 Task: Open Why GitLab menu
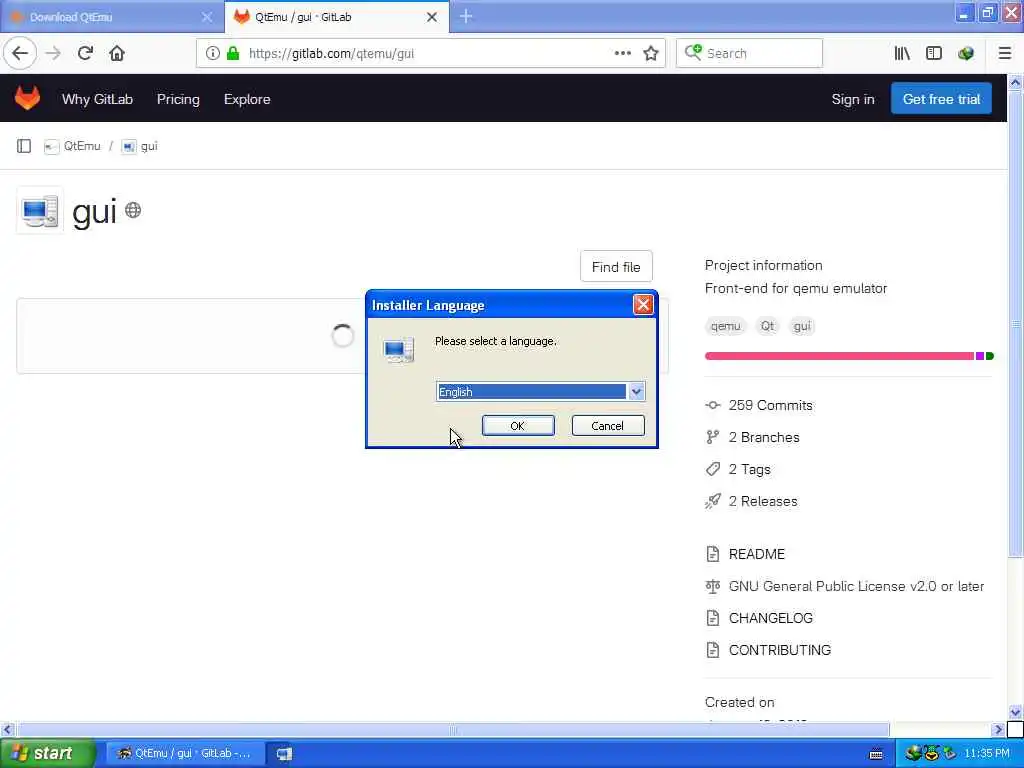[x=97, y=99]
